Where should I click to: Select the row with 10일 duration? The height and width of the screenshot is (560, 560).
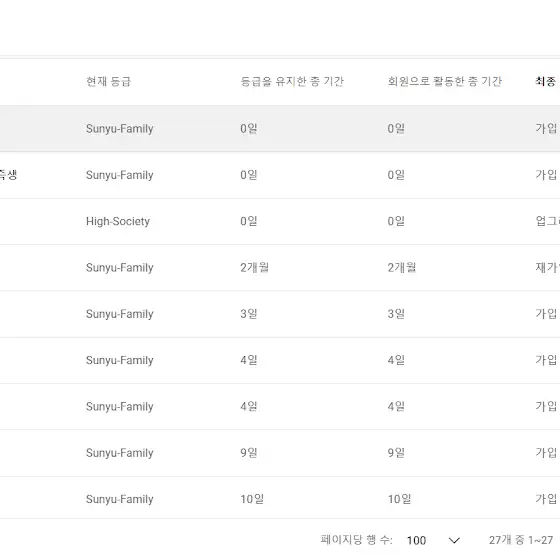(x=280, y=499)
